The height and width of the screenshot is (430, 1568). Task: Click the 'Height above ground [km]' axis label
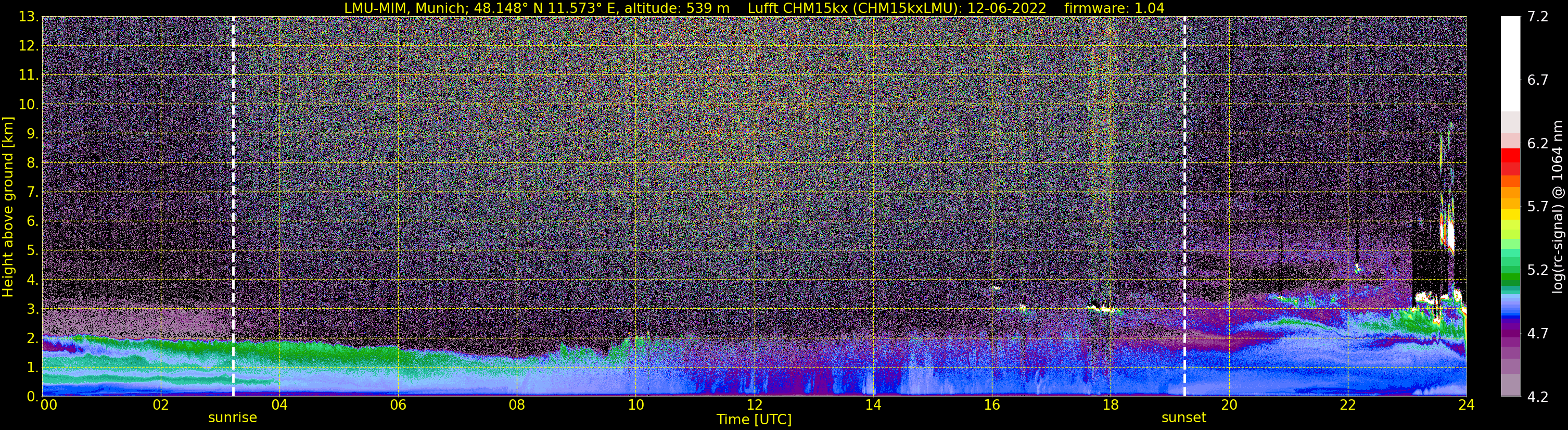8,207
